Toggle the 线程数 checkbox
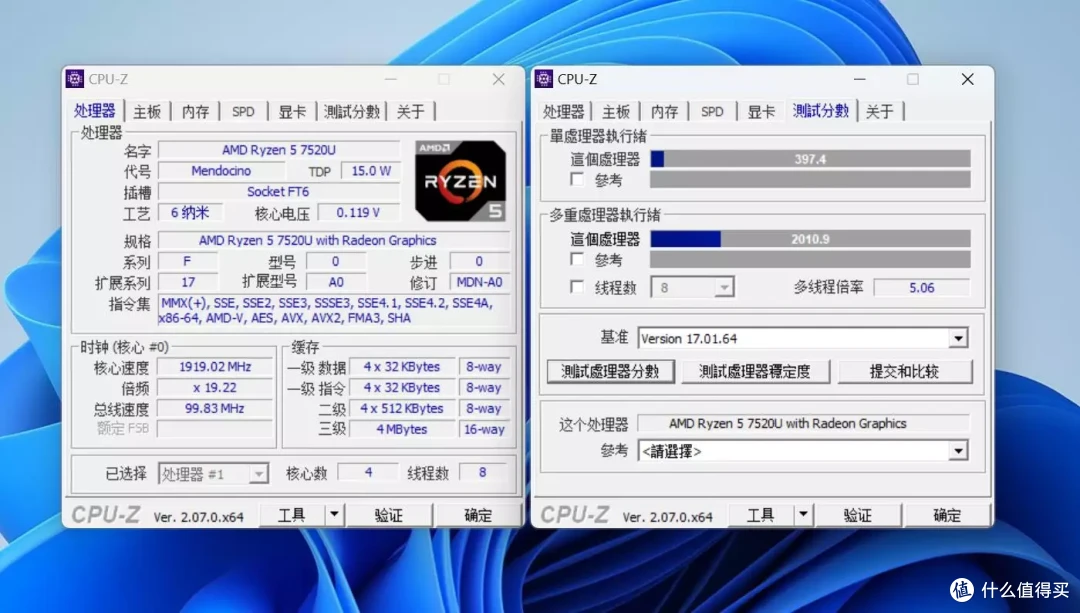Screen dimensions: 1080x613 577,287
